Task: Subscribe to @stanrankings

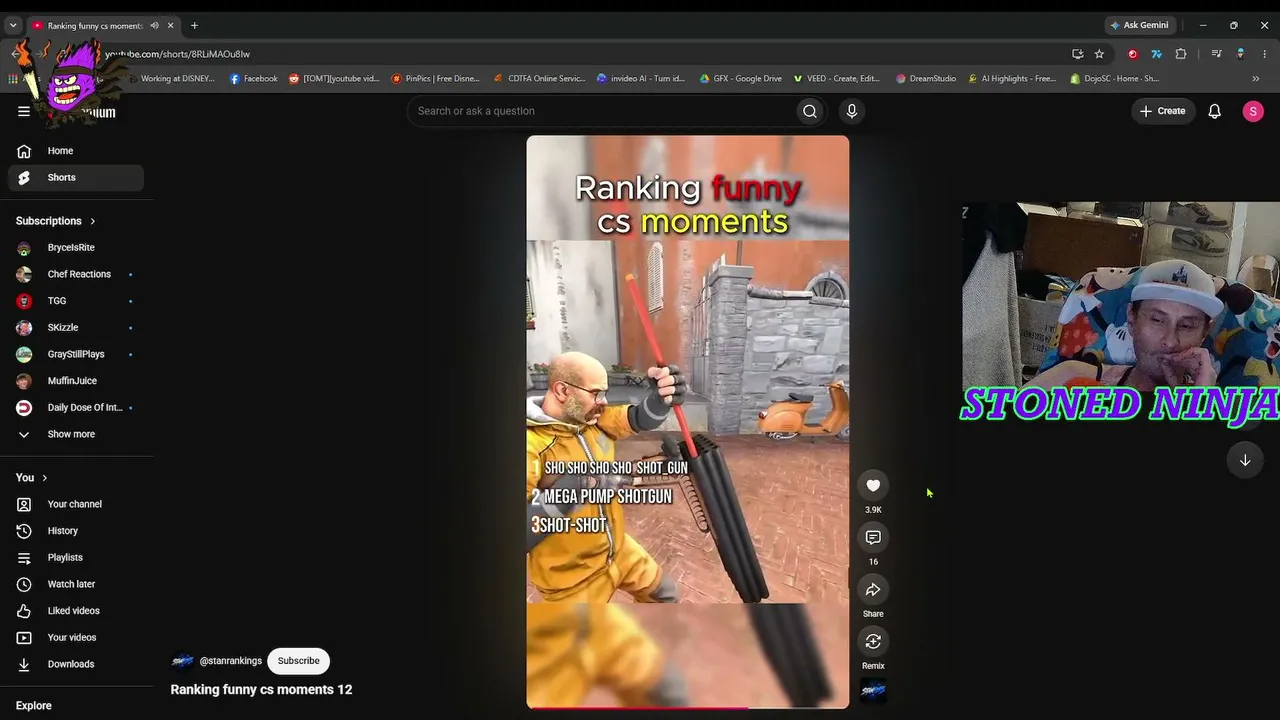Action: pos(298,661)
